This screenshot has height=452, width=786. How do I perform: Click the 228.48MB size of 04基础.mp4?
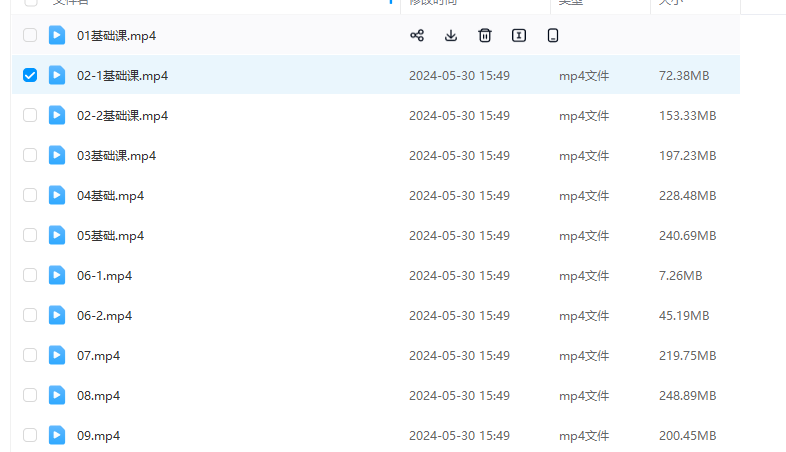[687, 196]
